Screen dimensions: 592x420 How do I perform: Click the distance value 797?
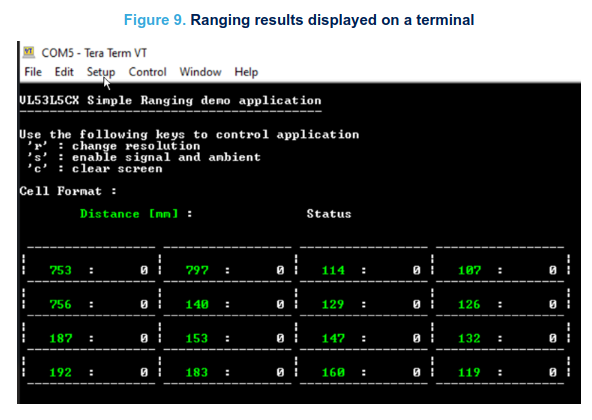click(x=197, y=270)
